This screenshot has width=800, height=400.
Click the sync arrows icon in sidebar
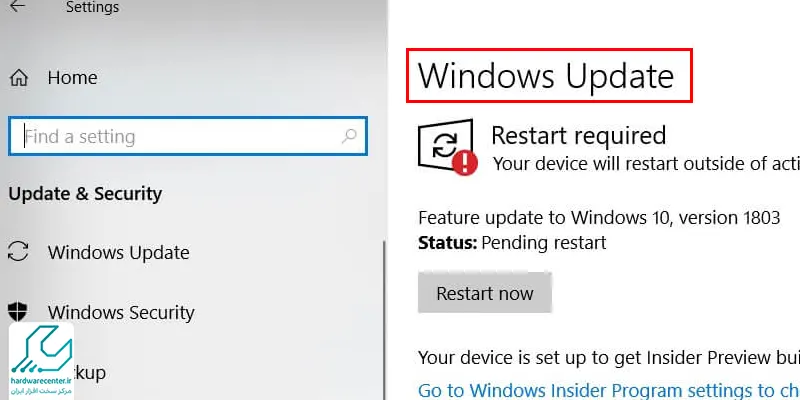click(18, 252)
